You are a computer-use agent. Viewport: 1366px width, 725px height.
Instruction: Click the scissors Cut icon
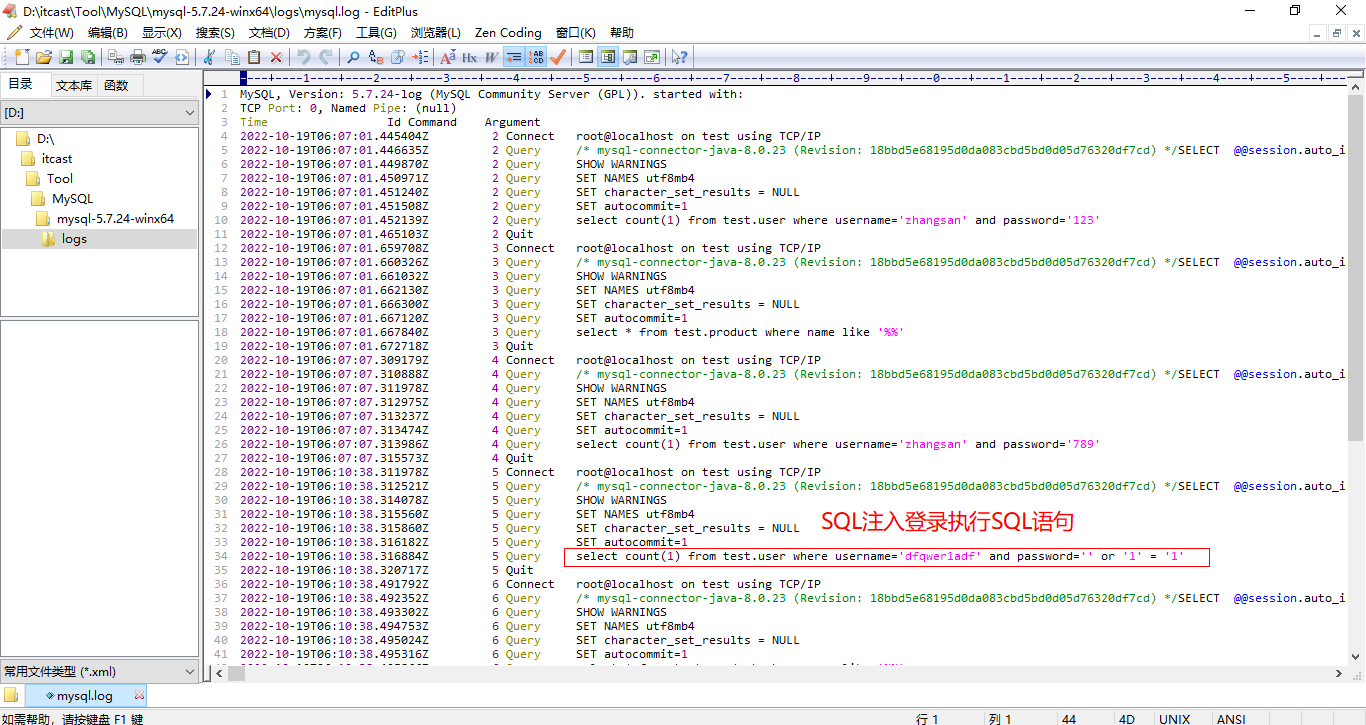click(x=210, y=57)
